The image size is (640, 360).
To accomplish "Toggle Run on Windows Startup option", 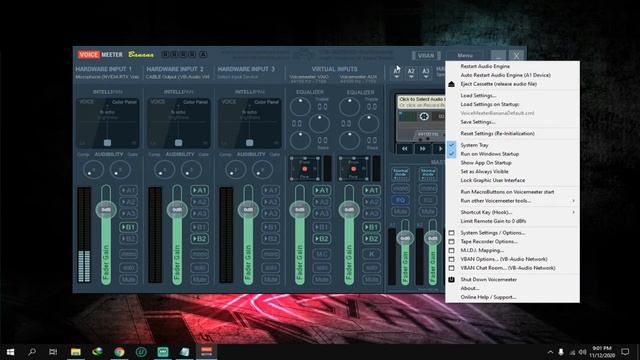I will point(489,154).
